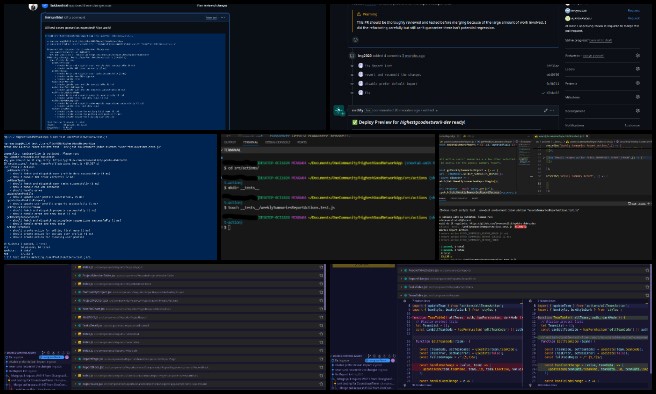
Task: Click blue branch badge in bottom-left commit graph
Action: click(x=51, y=358)
